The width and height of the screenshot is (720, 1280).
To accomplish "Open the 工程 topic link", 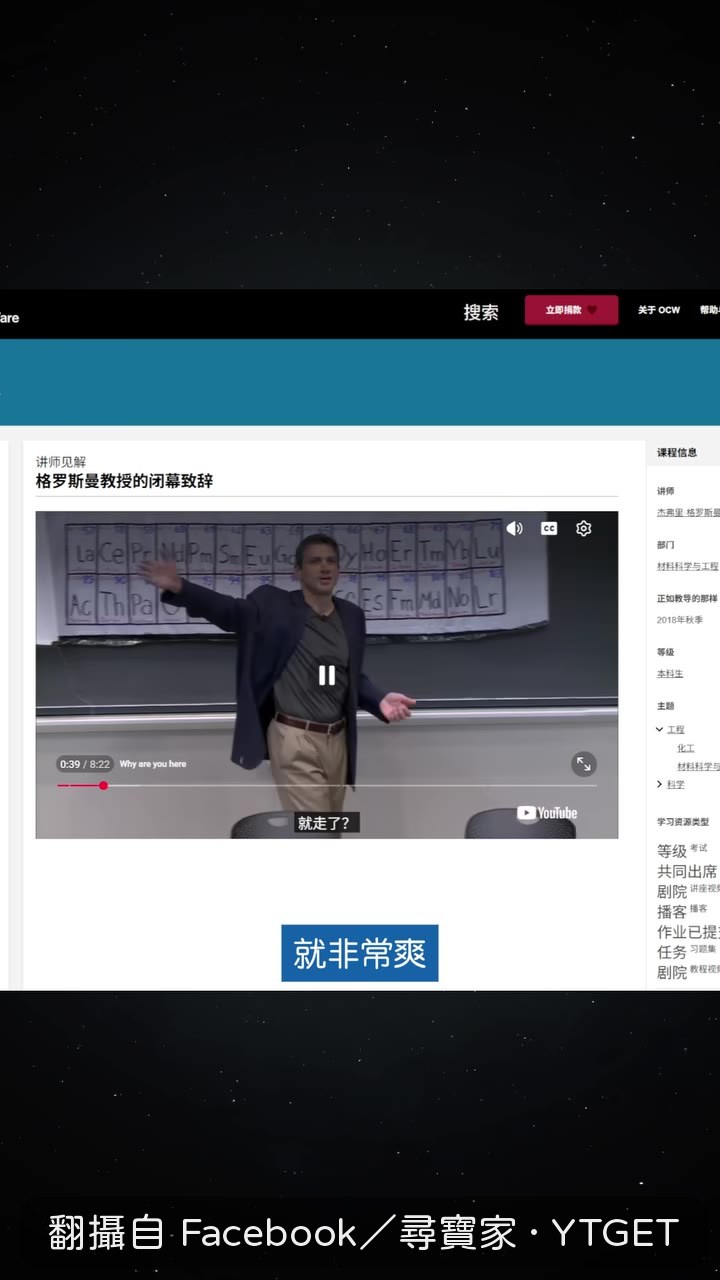I will point(676,730).
